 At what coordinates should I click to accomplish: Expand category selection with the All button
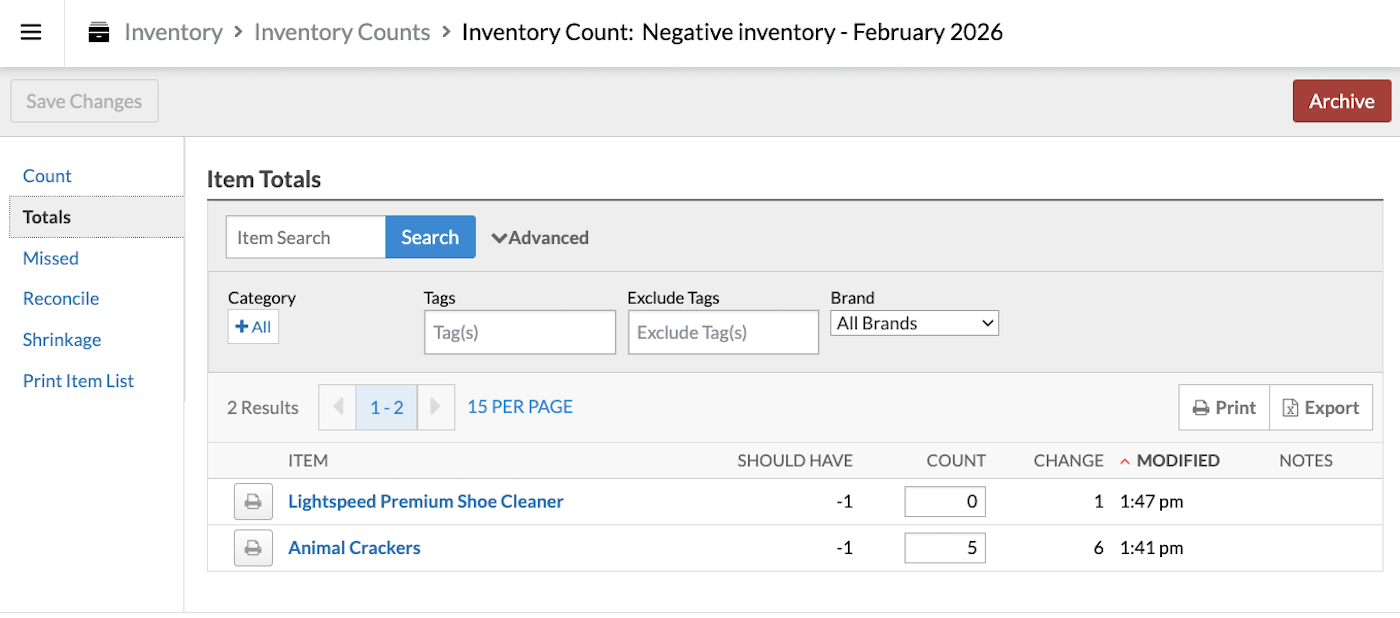(253, 326)
